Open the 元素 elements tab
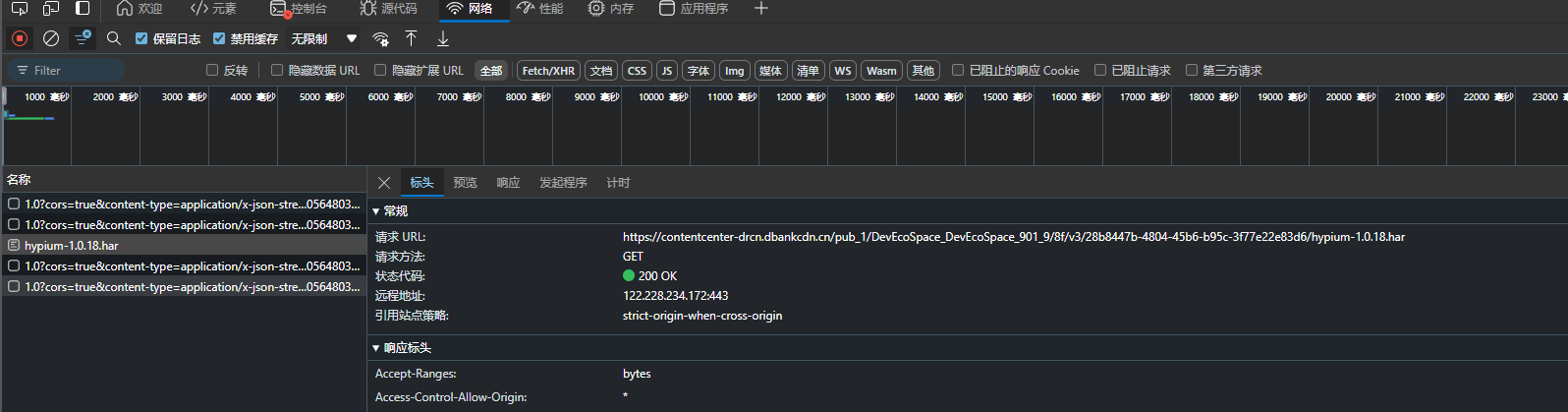 click(x=213, y=9)
